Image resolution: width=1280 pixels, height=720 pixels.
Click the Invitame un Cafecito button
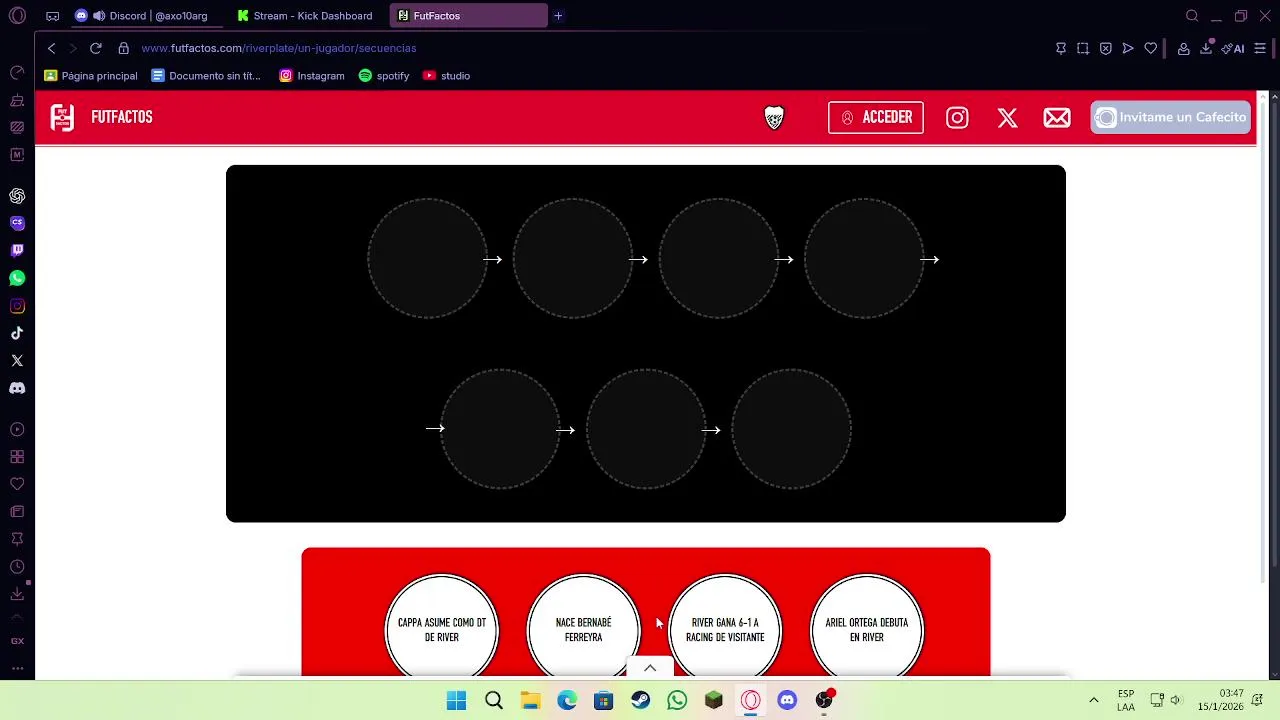click(x=1170, y=117)
